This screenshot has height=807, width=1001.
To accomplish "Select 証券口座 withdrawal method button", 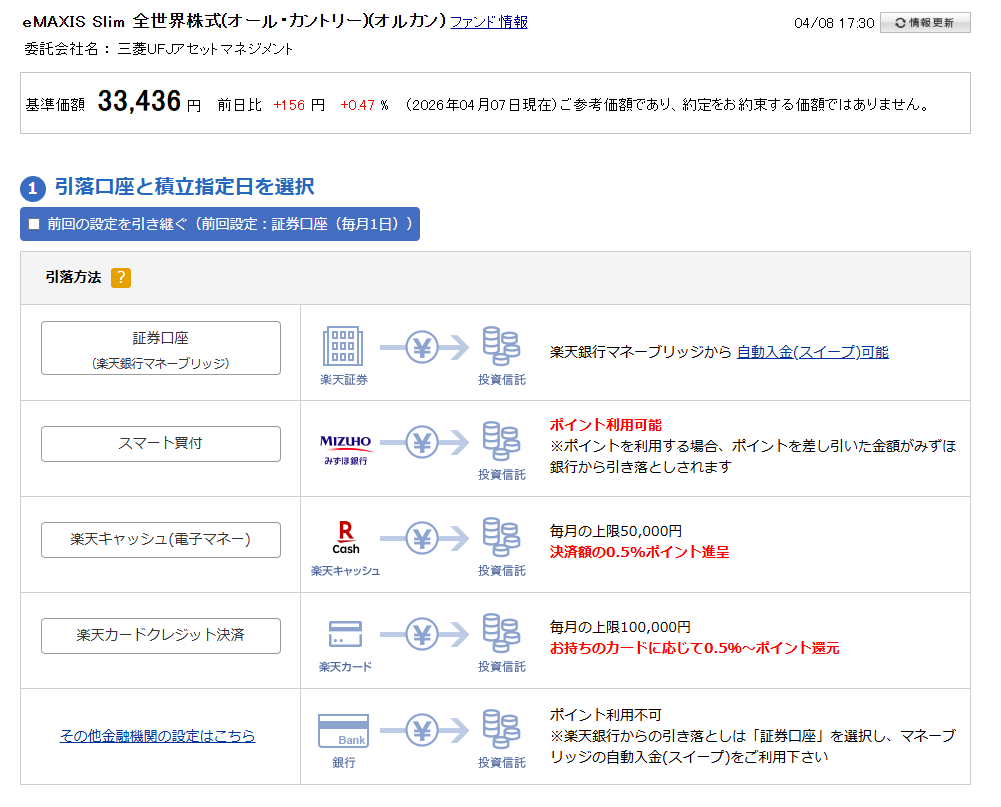I will tap(161, 348).
